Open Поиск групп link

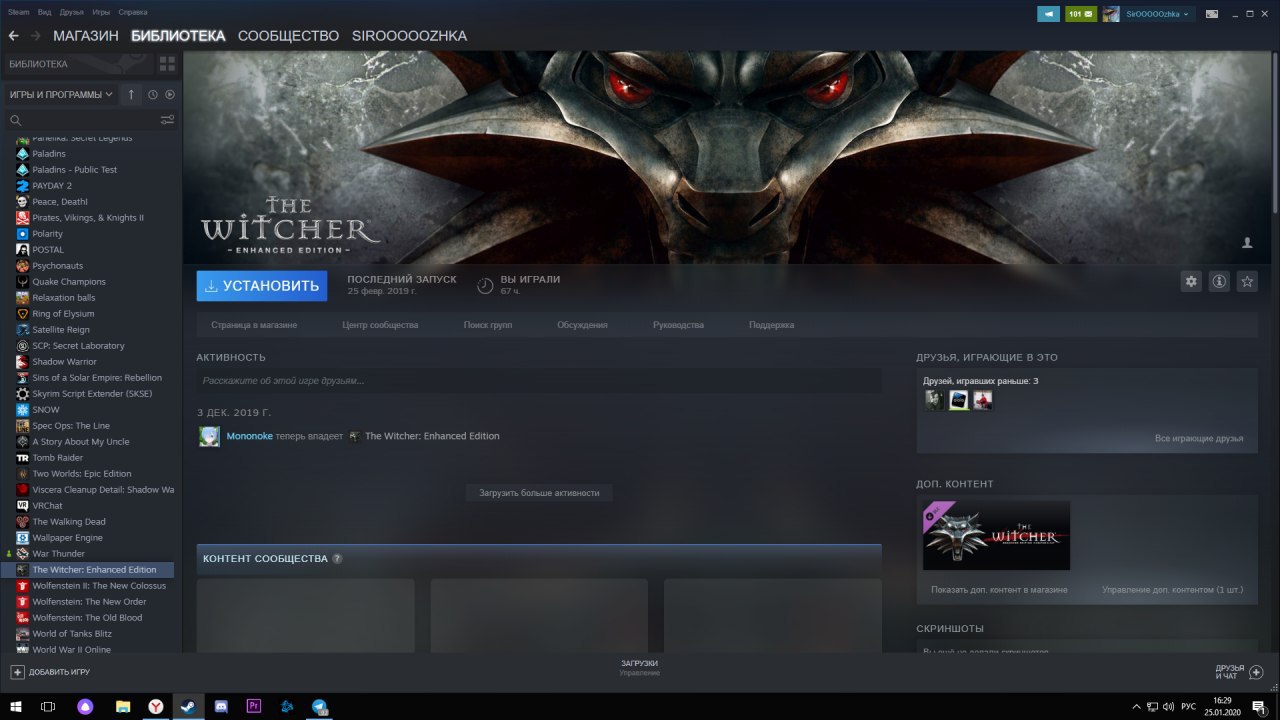[488, 325]
